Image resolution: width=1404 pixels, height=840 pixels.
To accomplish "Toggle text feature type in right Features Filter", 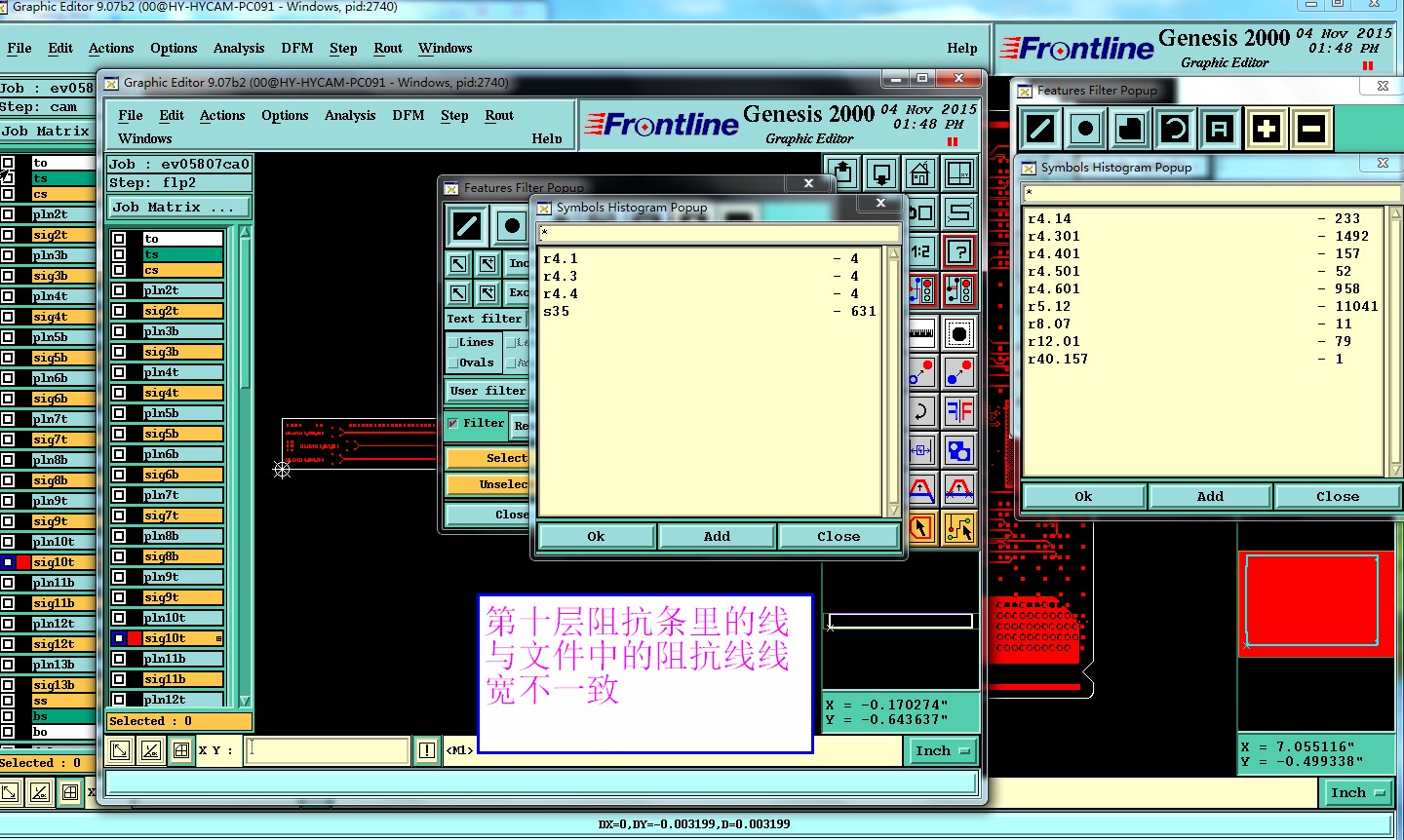I will 1220,129.
